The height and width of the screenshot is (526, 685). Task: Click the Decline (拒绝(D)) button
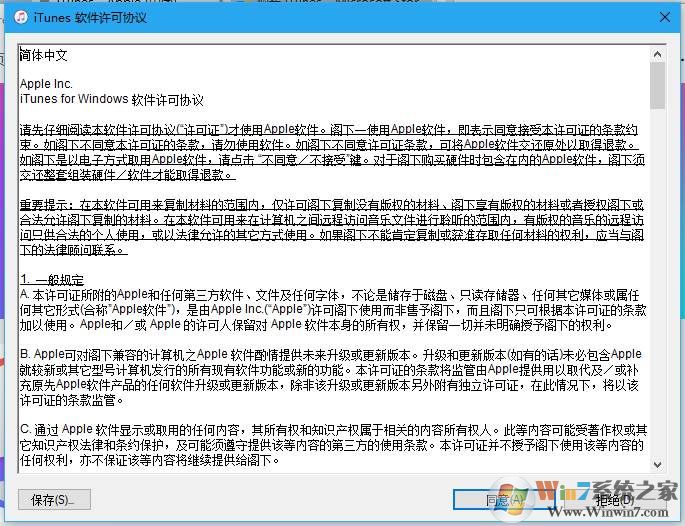tap(615, 499)
